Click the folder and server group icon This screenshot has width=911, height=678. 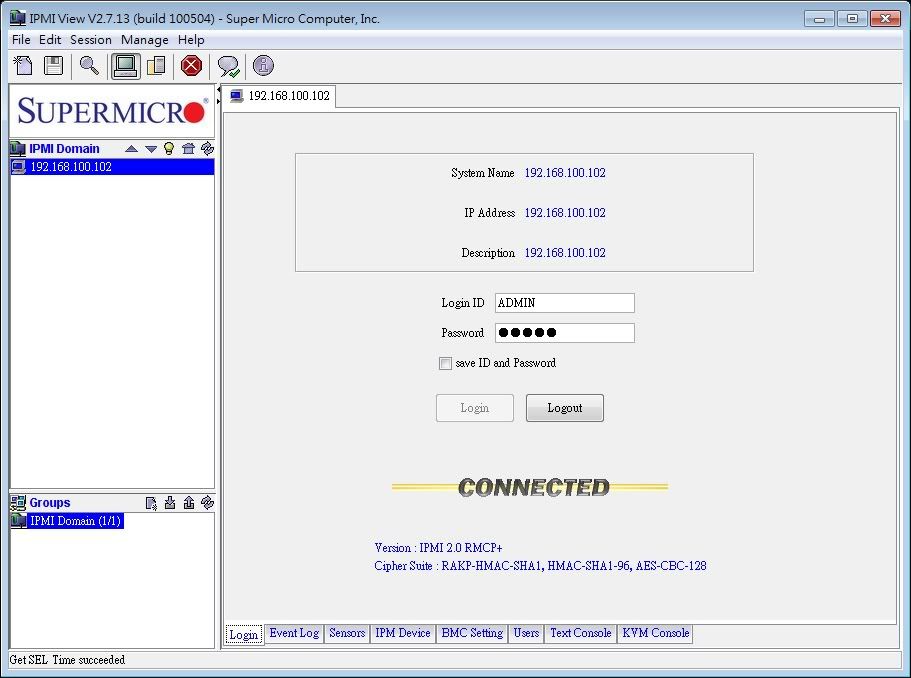pyautogui.click(x=156, y=66)
